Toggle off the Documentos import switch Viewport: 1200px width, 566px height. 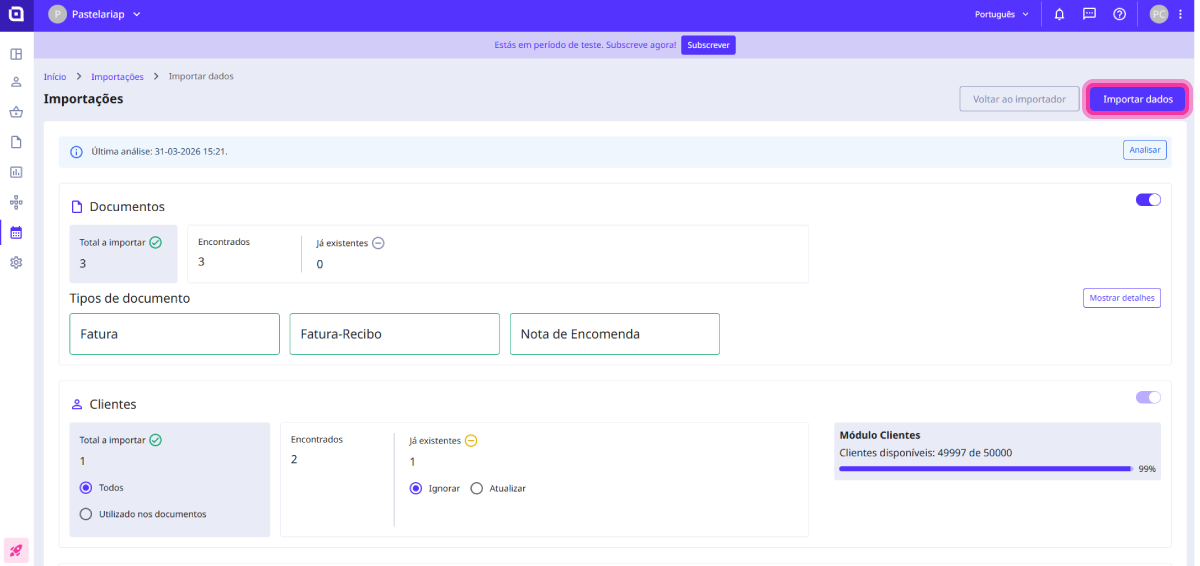[x=1148, y=200]
